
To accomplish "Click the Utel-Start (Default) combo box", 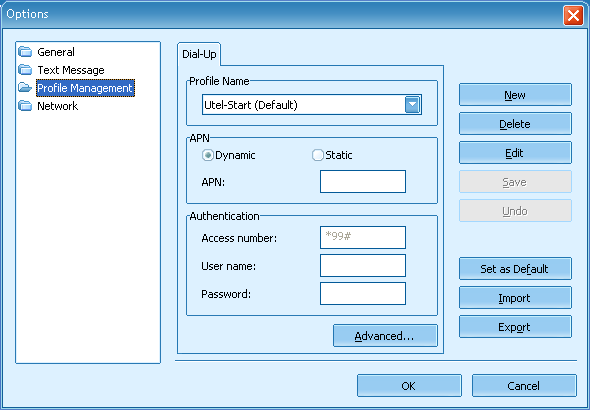I will (312, 105).
